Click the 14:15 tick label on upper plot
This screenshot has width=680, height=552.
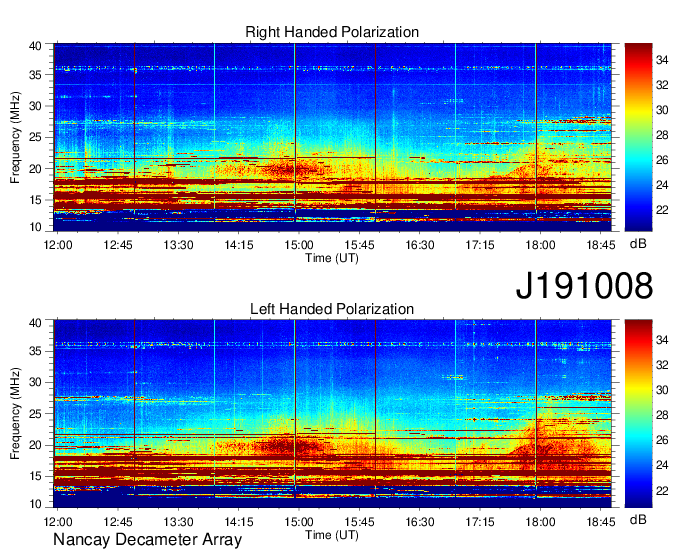point(239,245)
